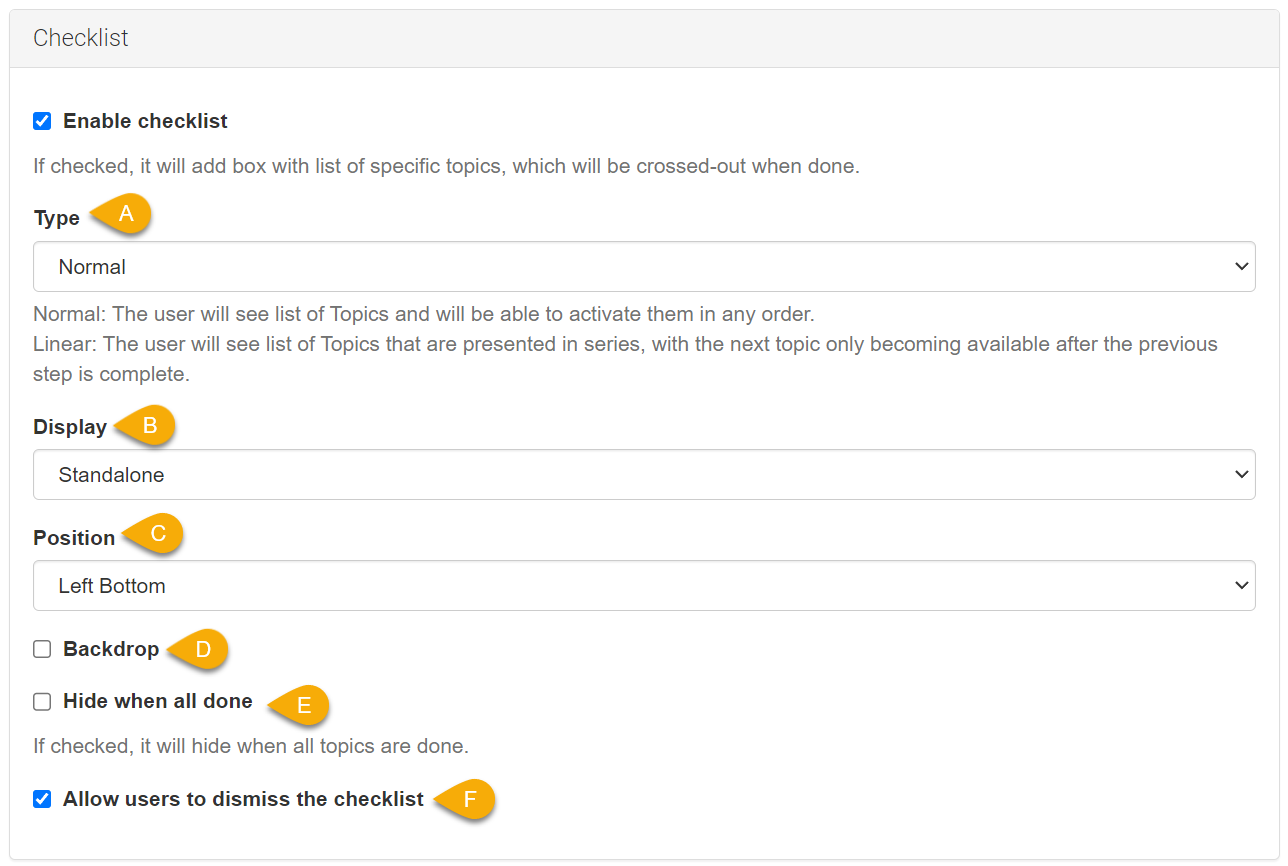Image resolution: width=1288 pixels, height=866 pixels.
Task: Click the orange E marker beside Hide when all done
Action: [x=303, y=705]
